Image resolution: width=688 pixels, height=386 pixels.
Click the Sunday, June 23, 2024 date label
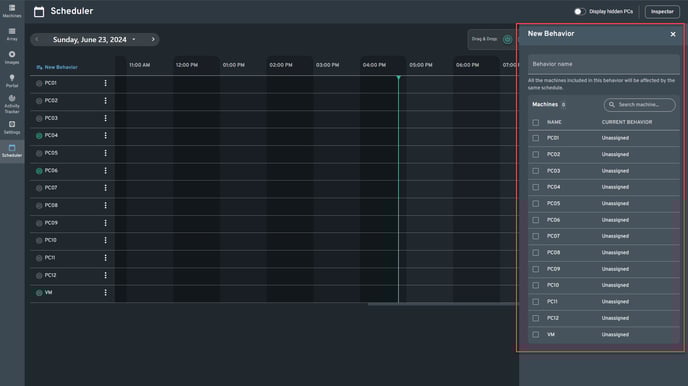[x=90, y=40]
